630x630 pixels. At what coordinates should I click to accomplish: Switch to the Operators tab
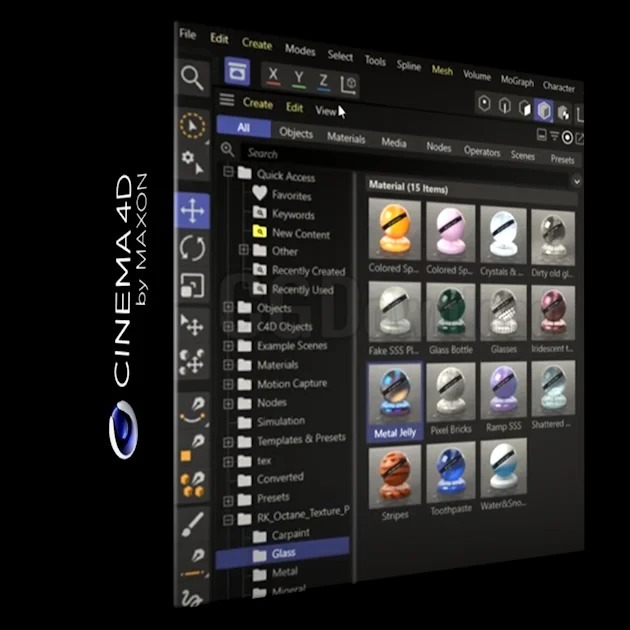pyautogui.click(x=482, y=151)
